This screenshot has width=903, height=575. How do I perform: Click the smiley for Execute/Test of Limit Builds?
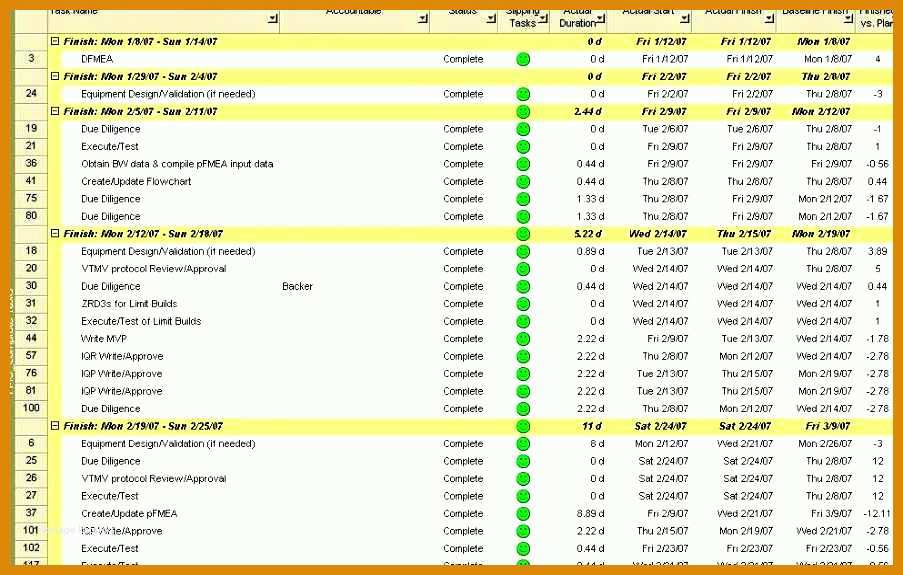tap(523, 321)
